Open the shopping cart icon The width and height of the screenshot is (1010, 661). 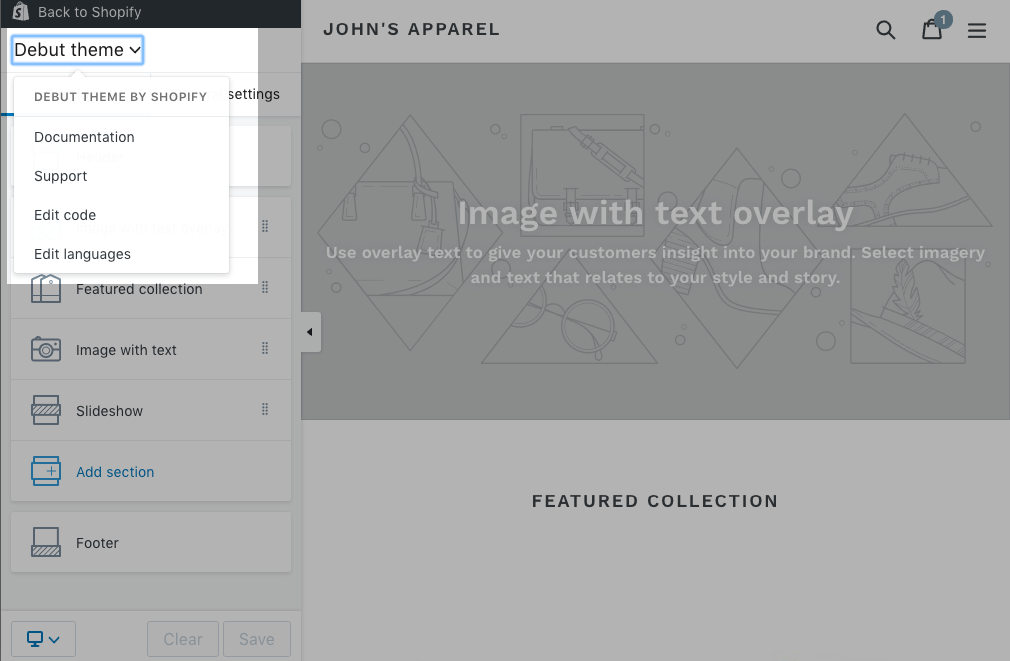click(932, 29)
